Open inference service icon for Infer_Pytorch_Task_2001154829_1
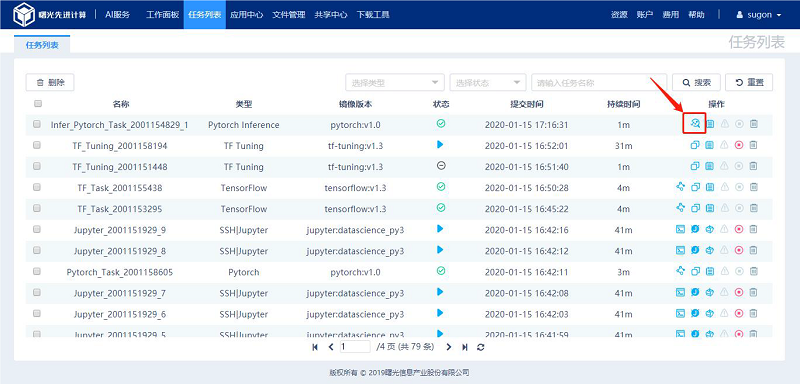 point(694,124)
